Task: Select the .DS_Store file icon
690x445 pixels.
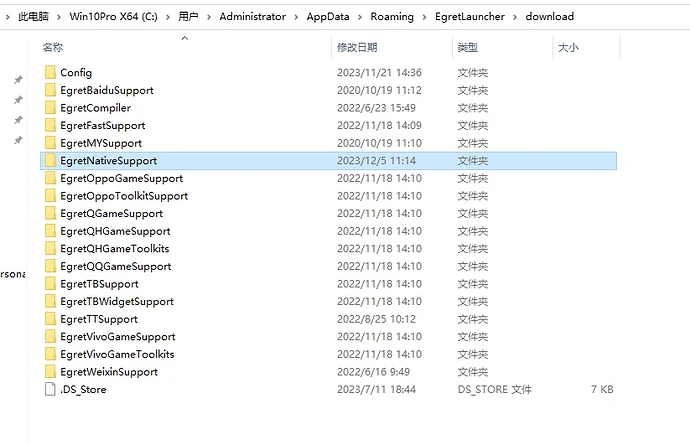Action: 50,389
